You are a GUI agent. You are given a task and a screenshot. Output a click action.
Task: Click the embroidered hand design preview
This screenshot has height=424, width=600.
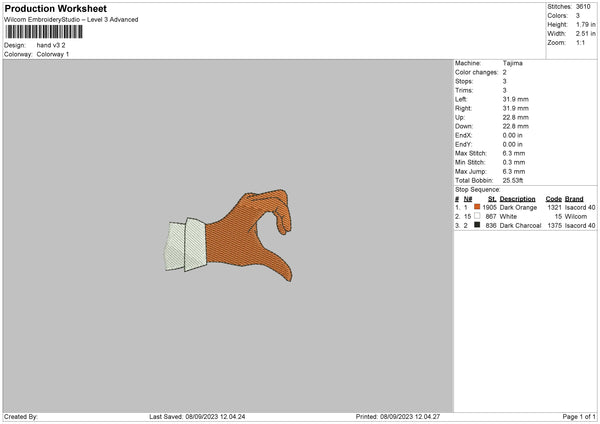tap(228, 235)
